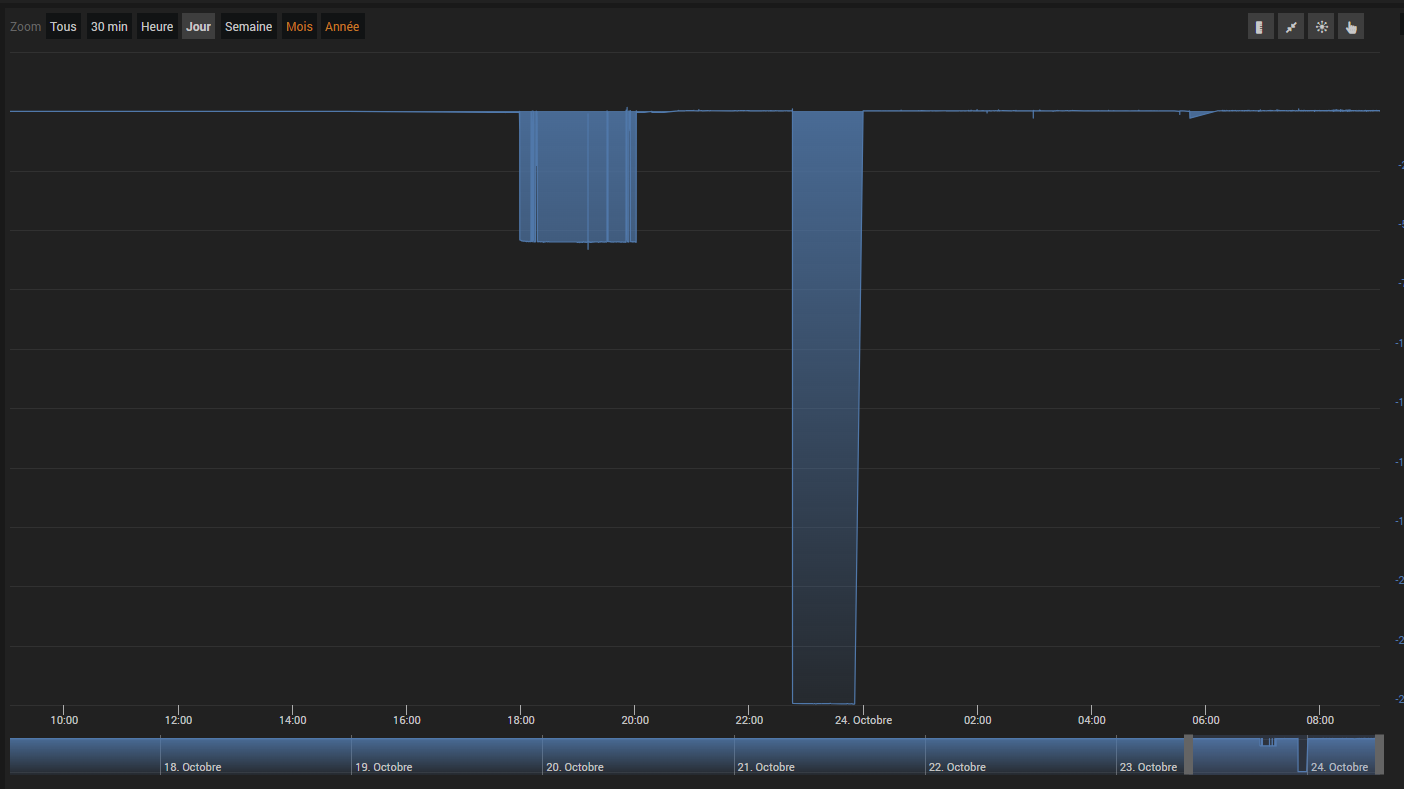Image resolution: width=1404 pixels, height=789 pixels.
Task: Click the pointing hand icon button
Action: tap(1352, 27)
